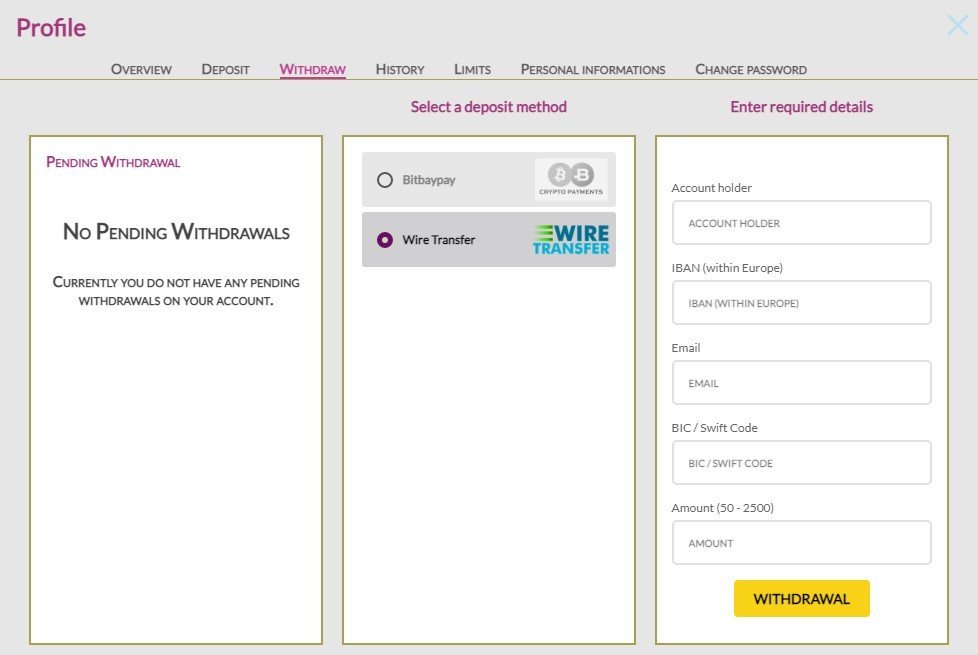Open Personal Informations tab

592,69
